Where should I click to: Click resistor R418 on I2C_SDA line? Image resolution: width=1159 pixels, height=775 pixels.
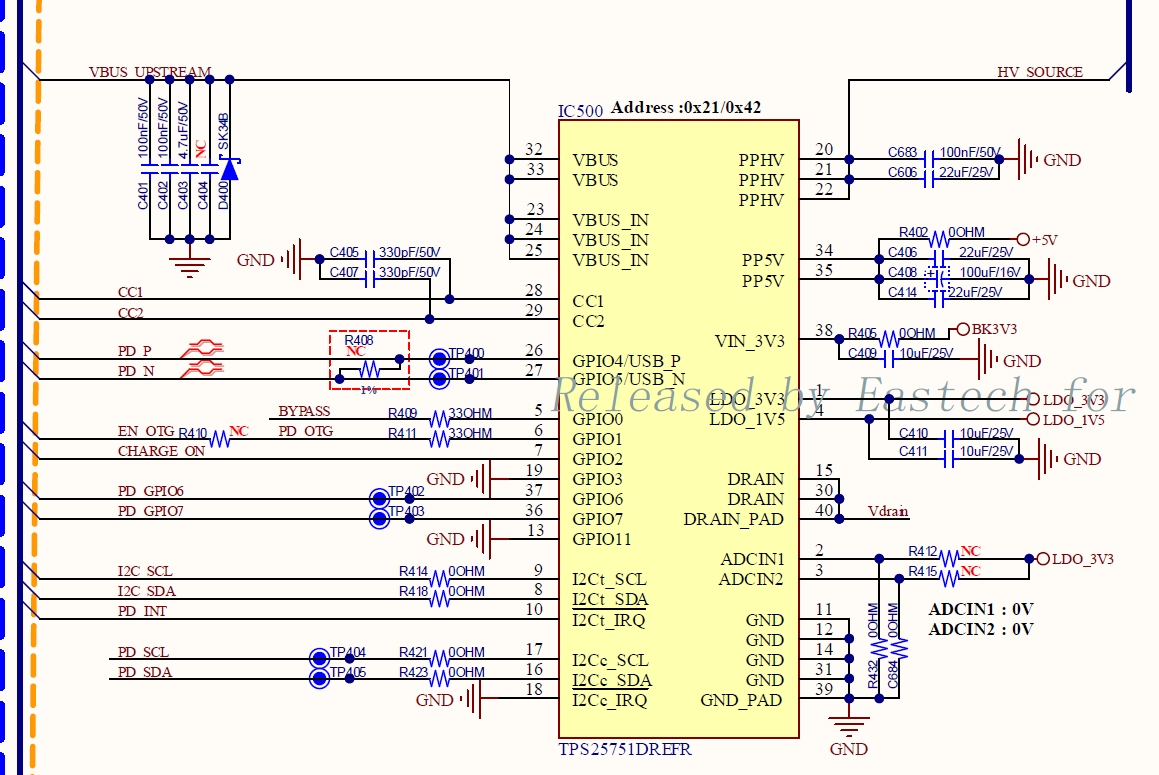(x=440, y=599)
